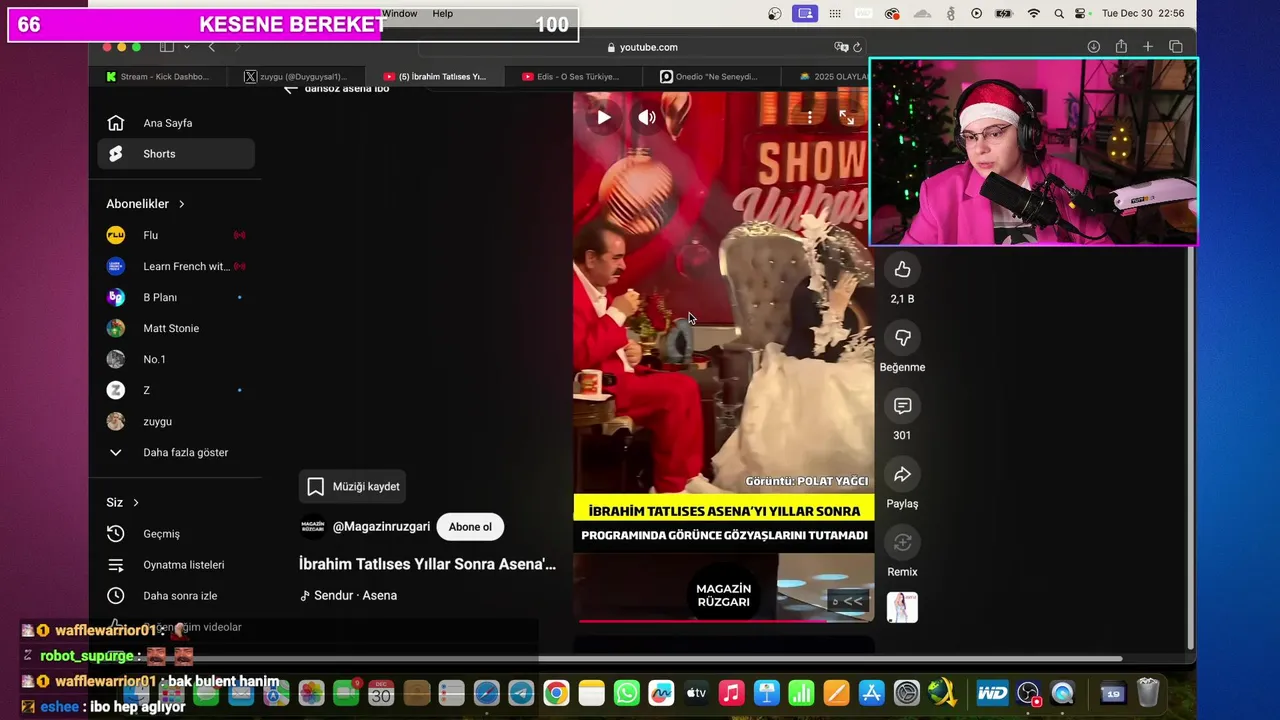Save the music with Müziği kaydet
The height and width of the screenshot is (720, 1280).
354,486
